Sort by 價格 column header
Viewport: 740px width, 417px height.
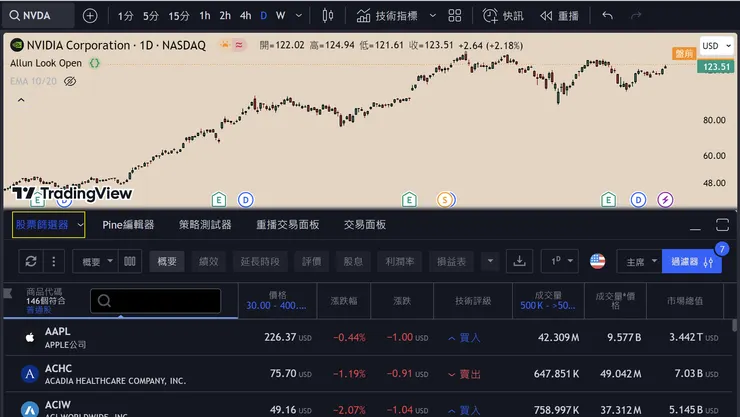click(x=277, y=300)
